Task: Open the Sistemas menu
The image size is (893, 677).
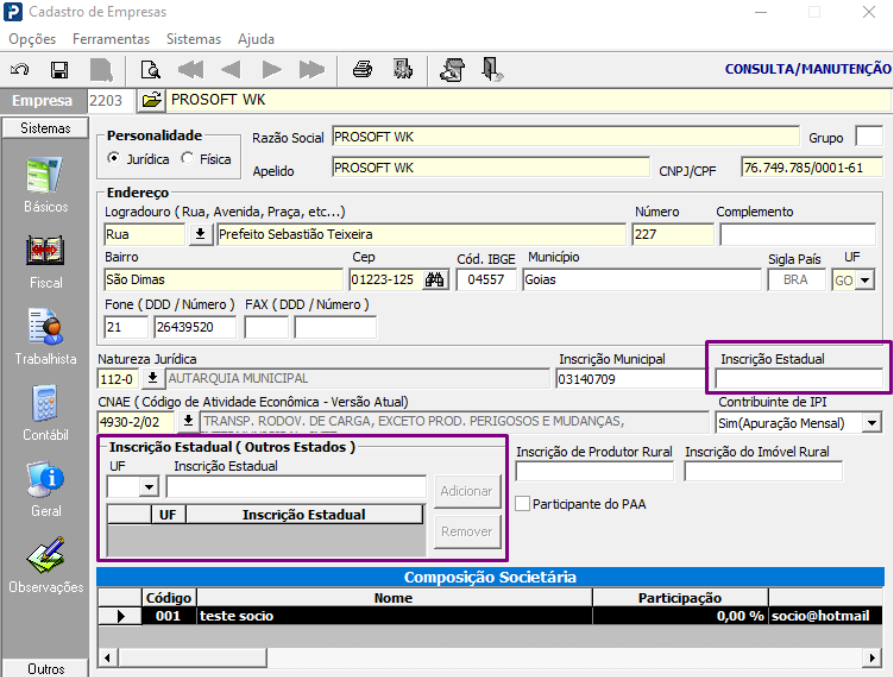Action: click(x=193, y=39)
